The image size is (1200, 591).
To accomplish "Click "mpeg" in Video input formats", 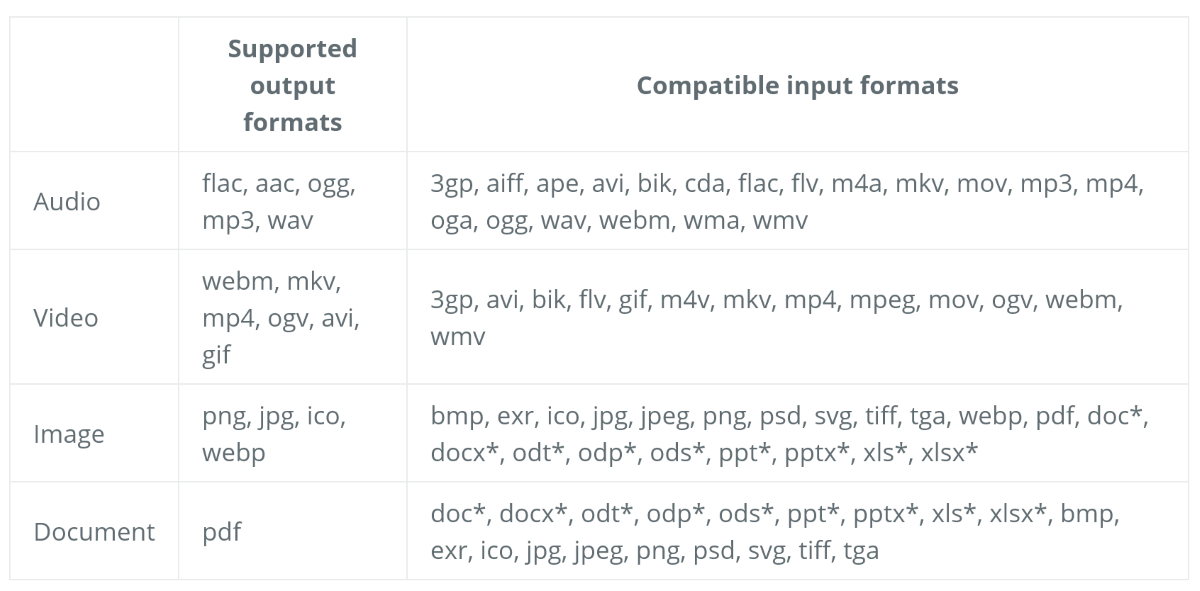I will click(x=886, y=300).
